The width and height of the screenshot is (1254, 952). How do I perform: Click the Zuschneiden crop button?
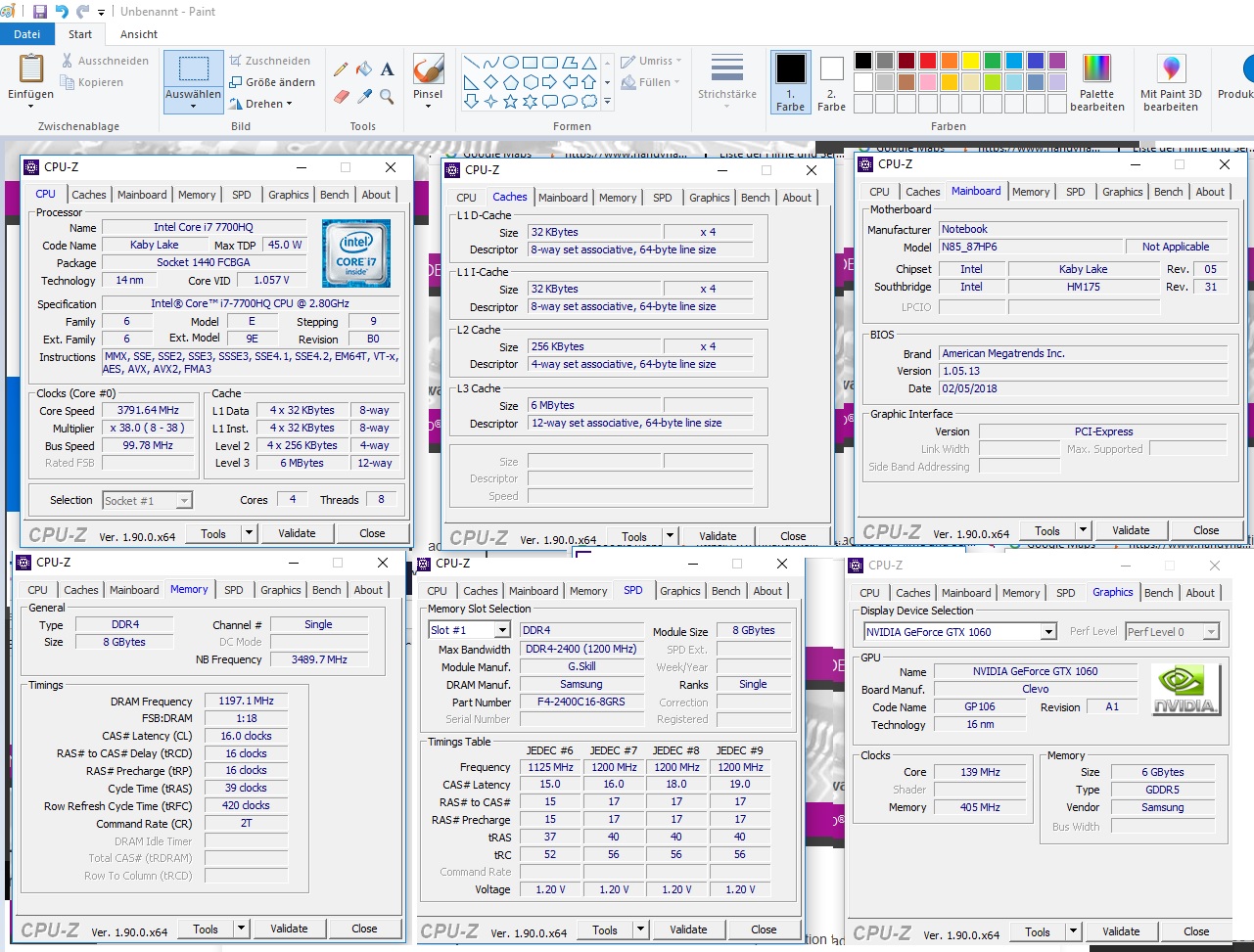270,61
